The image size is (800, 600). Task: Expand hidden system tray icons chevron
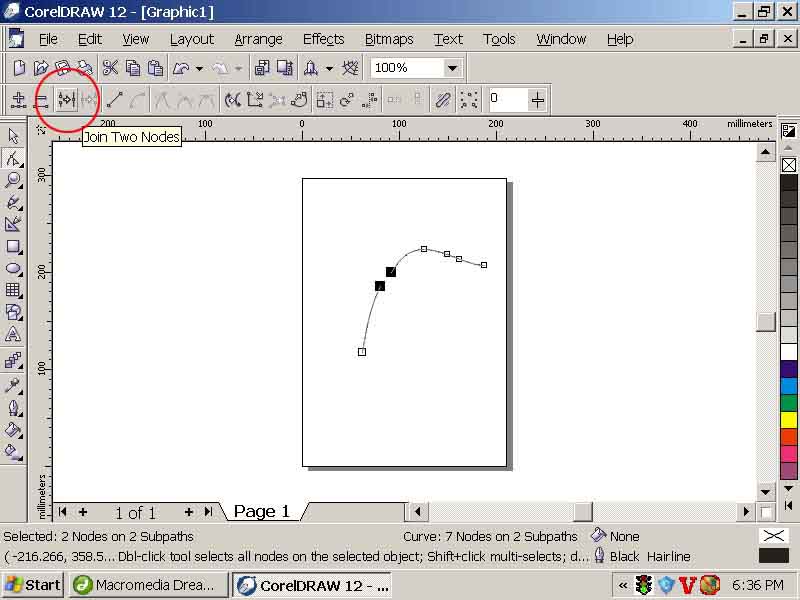[x=622, y=585]
